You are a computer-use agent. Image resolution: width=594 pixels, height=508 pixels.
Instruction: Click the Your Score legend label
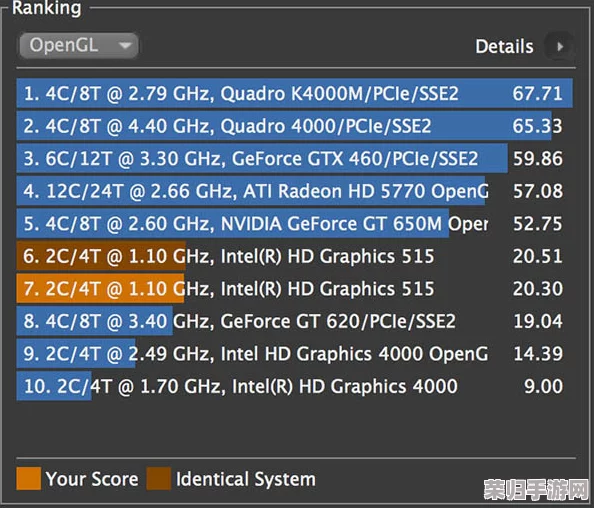(x=92, y=479)
